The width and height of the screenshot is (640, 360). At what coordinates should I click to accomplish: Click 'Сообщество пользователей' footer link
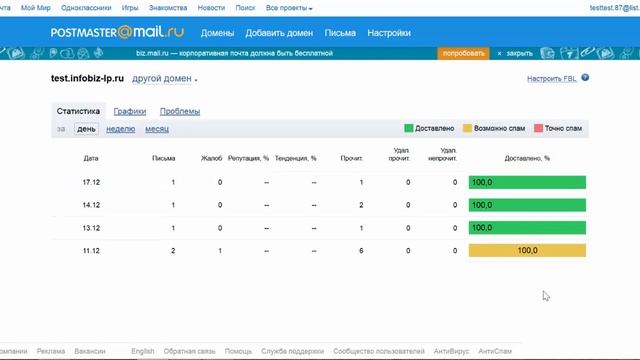pos(379,351)
